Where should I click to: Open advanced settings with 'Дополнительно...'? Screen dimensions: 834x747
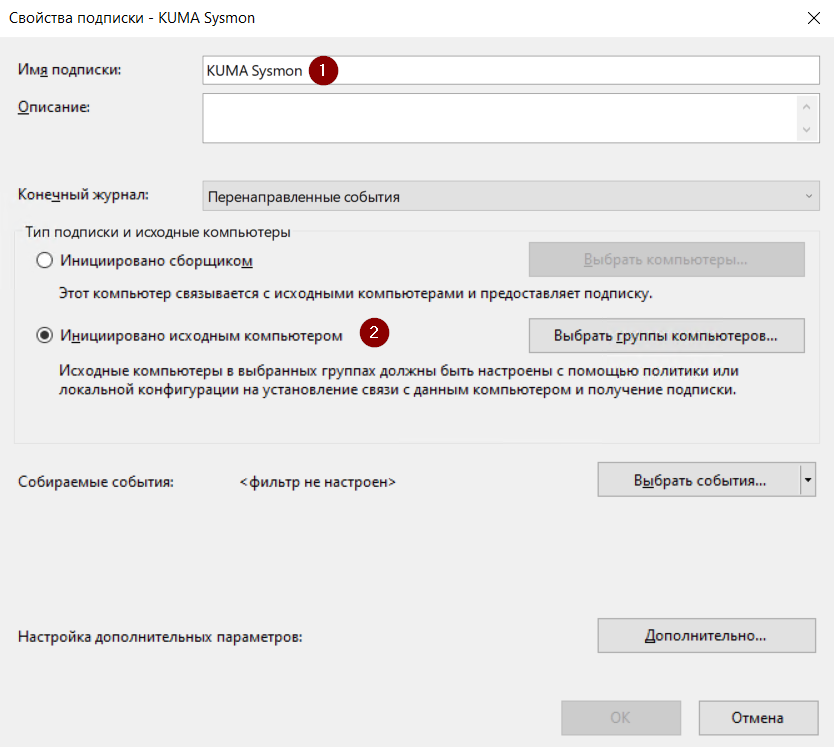click(705, 635)
